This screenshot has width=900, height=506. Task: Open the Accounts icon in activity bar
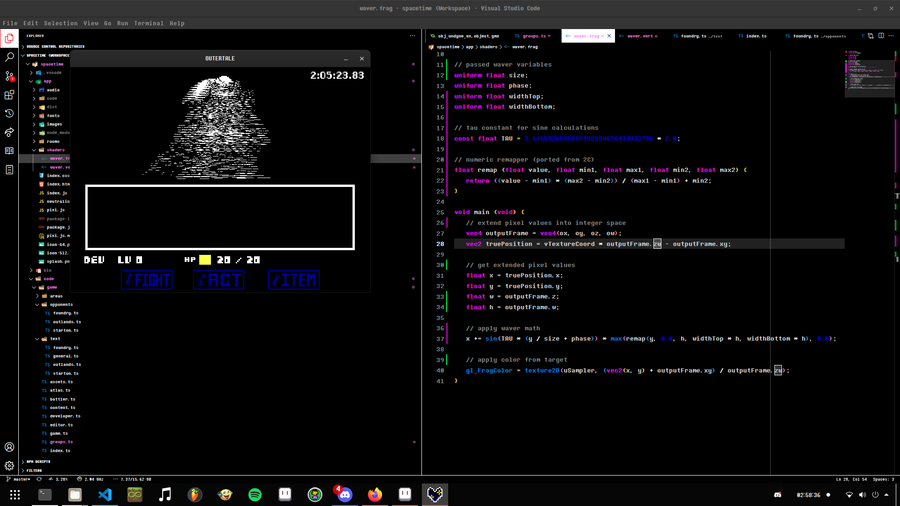[9, 447]
